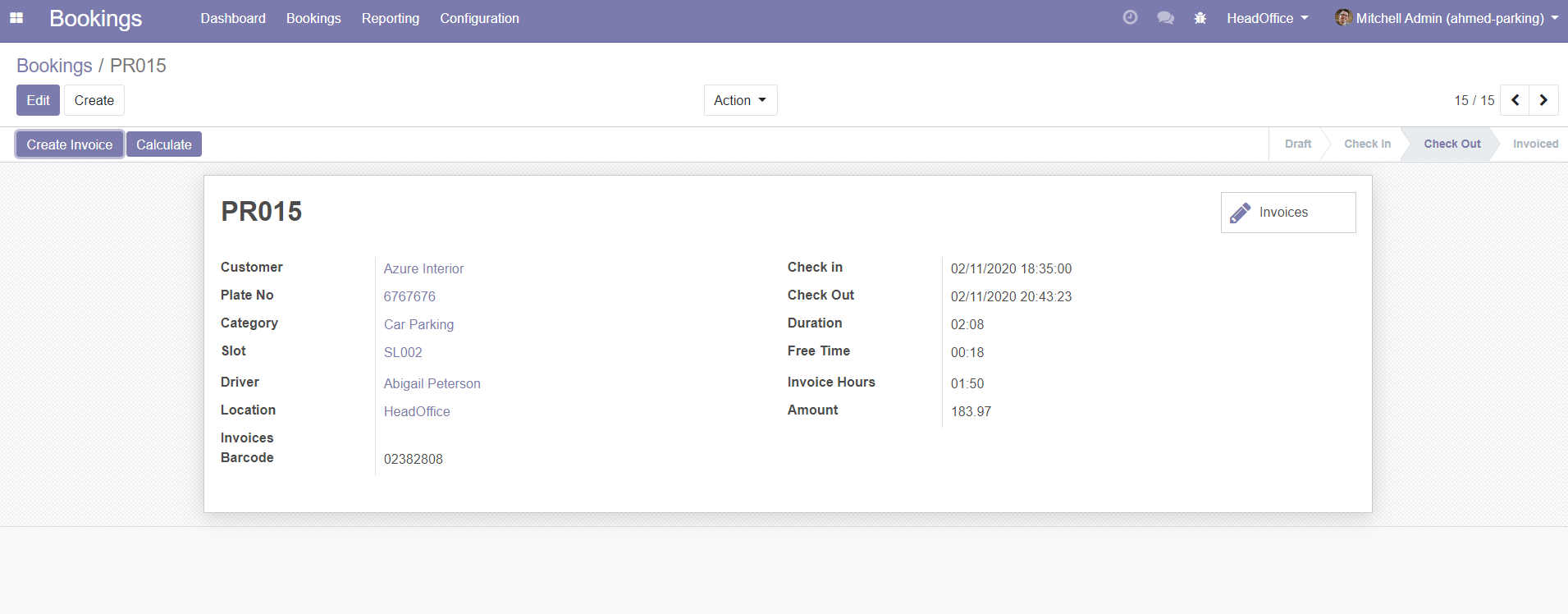This screenshot has width=1568, height=614.
Task: Click Mitchell Admin's avatar picture
Action: pos(1343,18)
